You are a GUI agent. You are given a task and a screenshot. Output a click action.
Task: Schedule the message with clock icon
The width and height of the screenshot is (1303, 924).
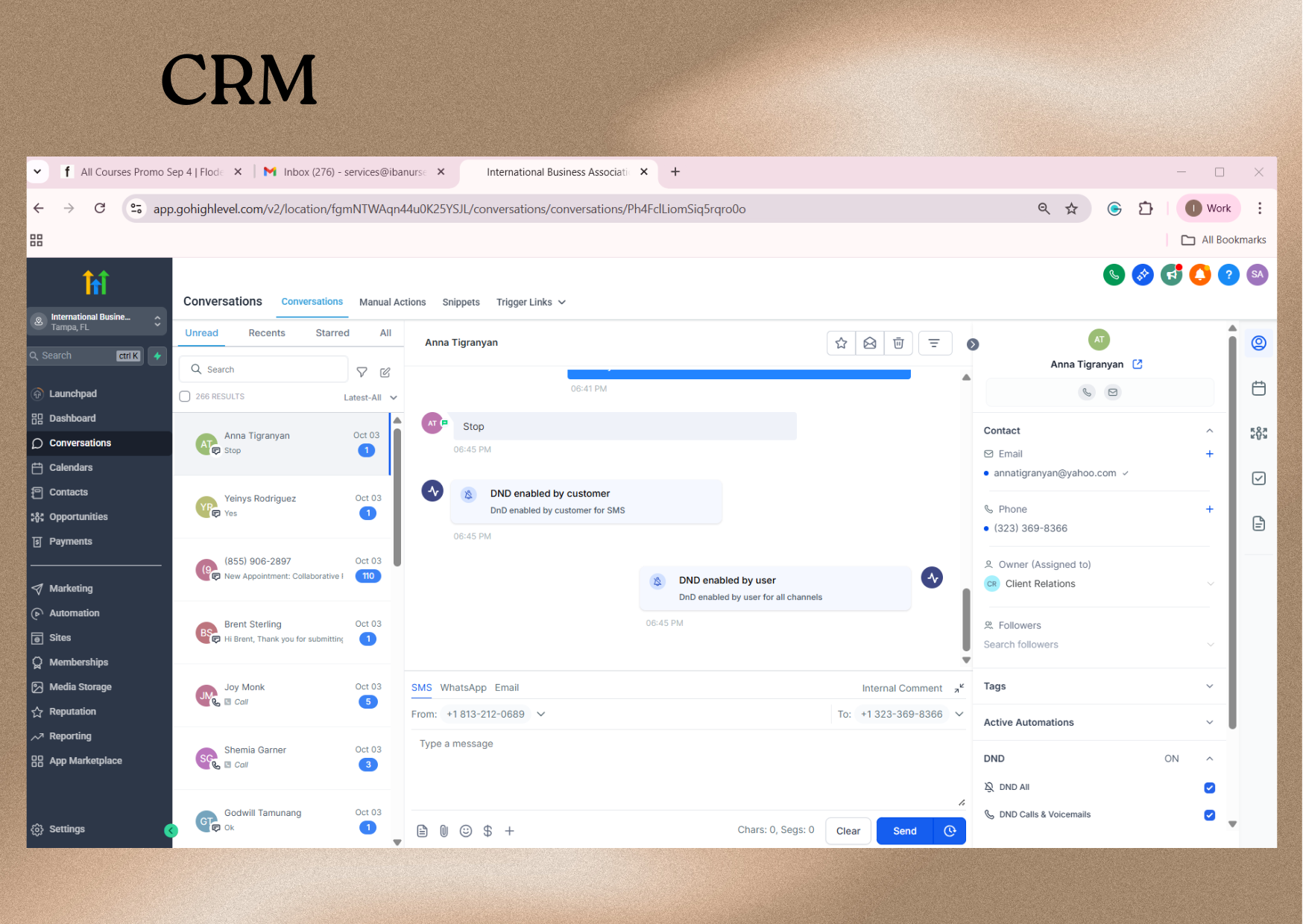[x=950, y=831]
